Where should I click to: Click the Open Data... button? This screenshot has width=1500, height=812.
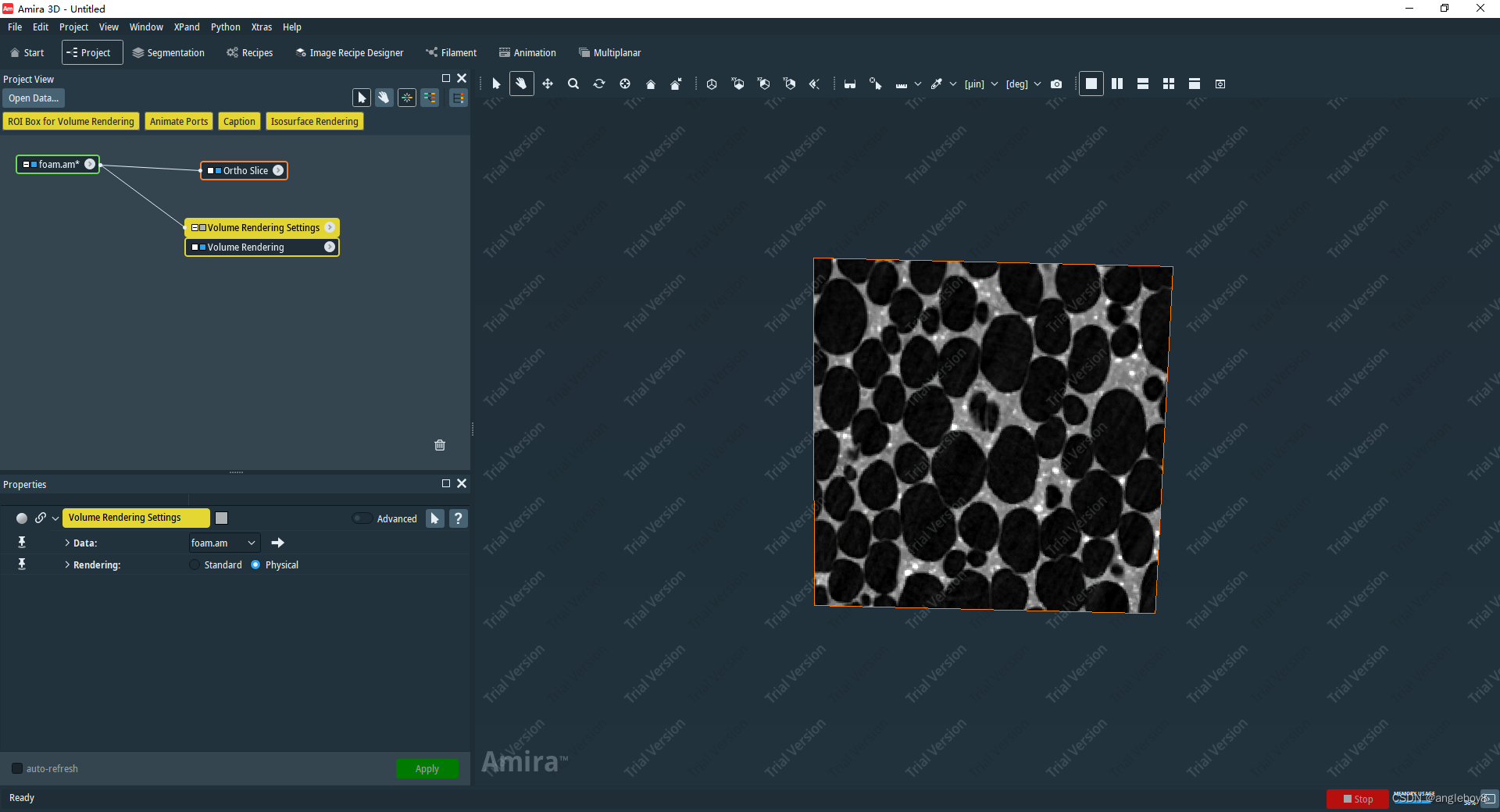(x=34, y=98)
